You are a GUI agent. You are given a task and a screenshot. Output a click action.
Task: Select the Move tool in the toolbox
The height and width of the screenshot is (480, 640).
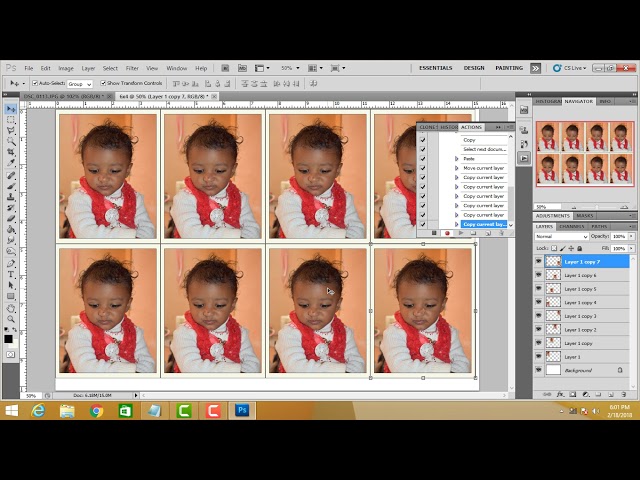point(11,109)
